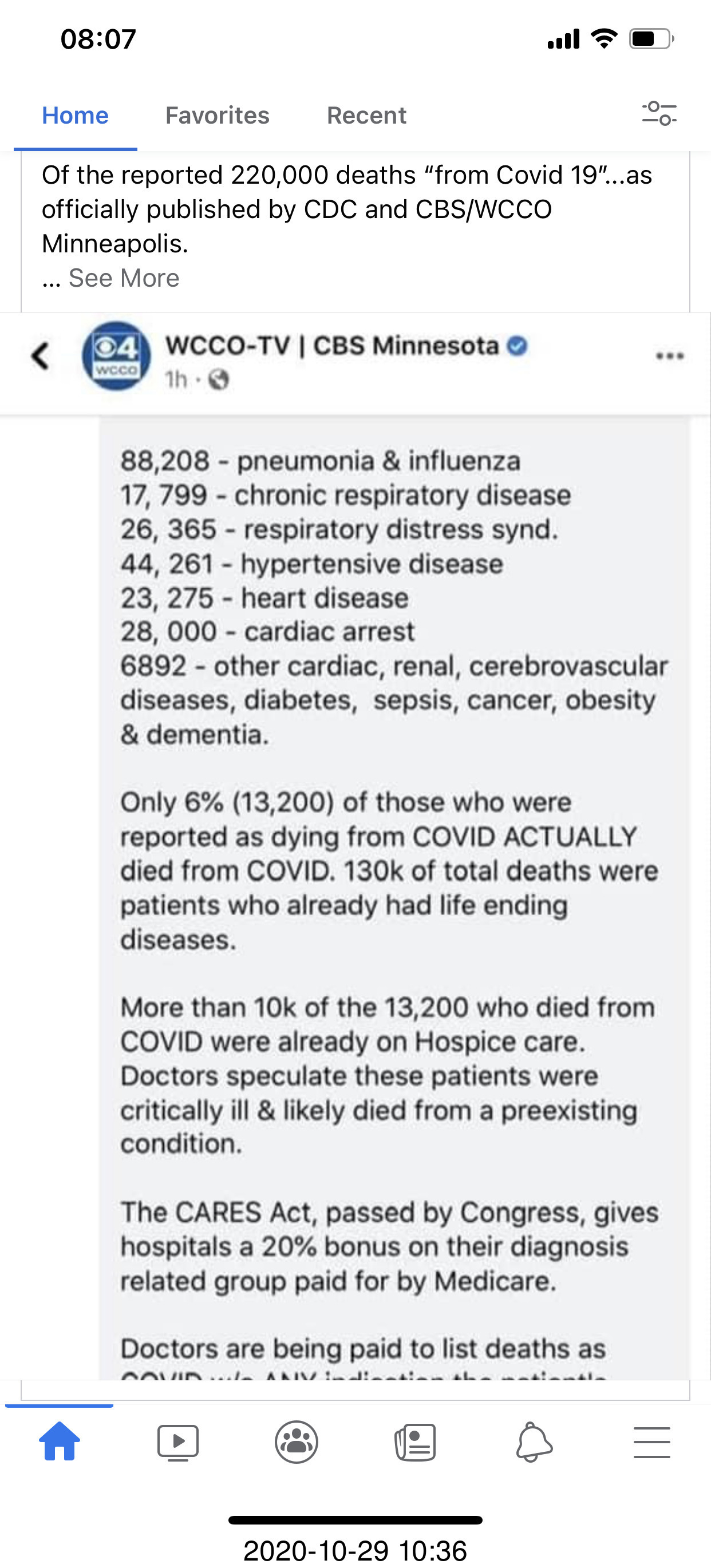Open WCCO-TV | CBS Minnesota page name
This screenshot has width=711, height=1568.
[x=333, y=346]
